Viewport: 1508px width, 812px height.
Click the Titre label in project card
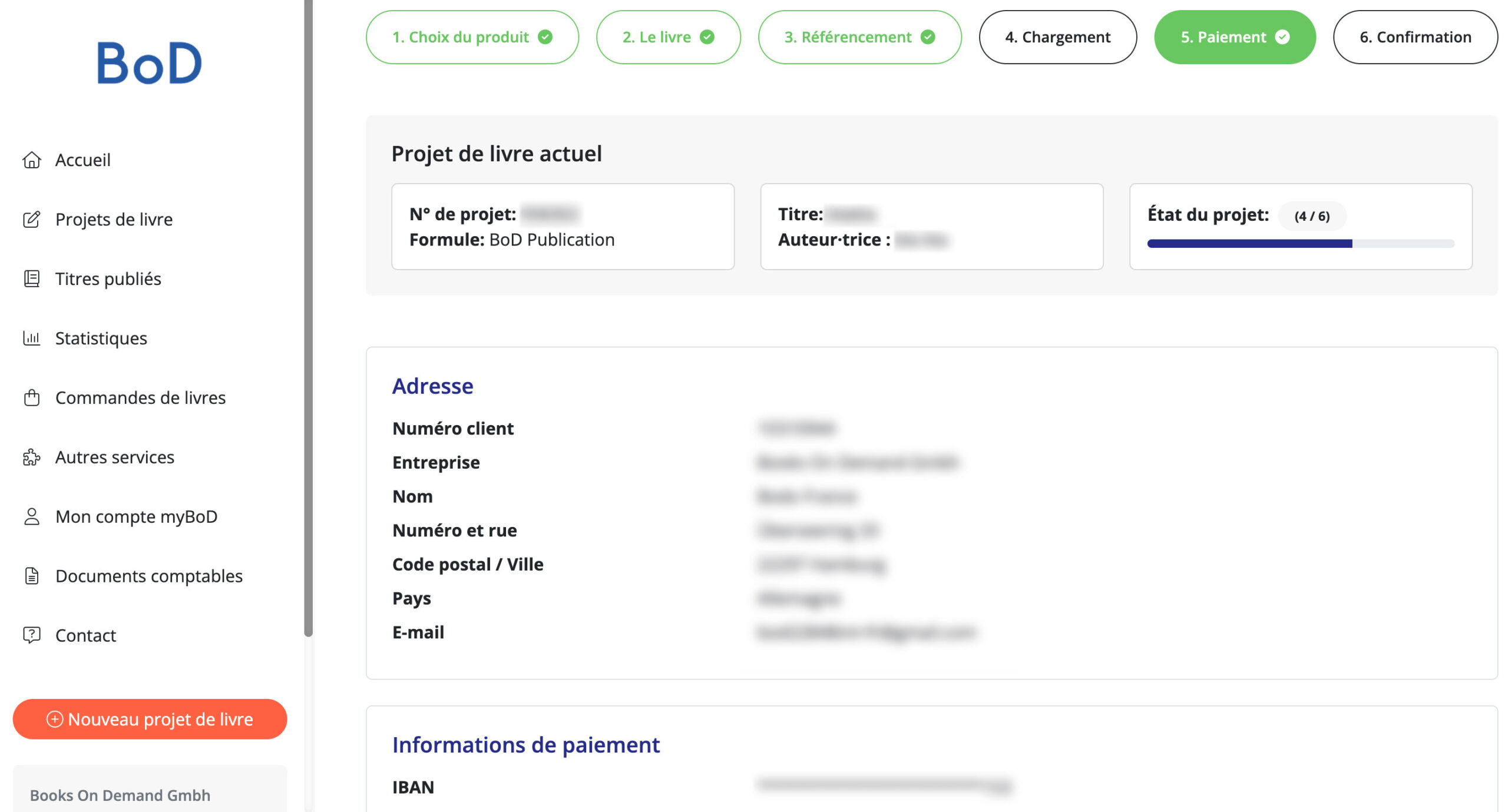click(x=800, y=214)
